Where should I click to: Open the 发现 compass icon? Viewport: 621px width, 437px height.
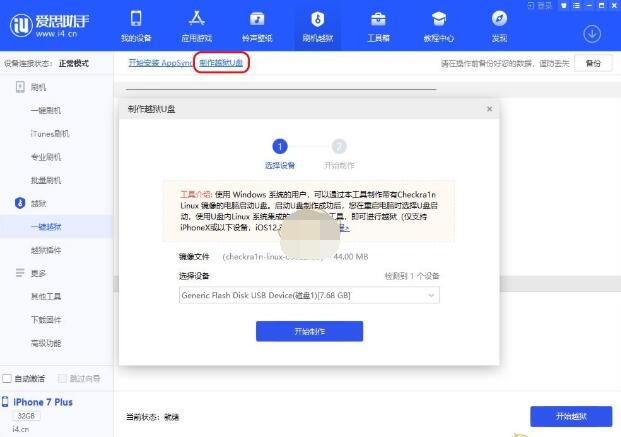499,19
